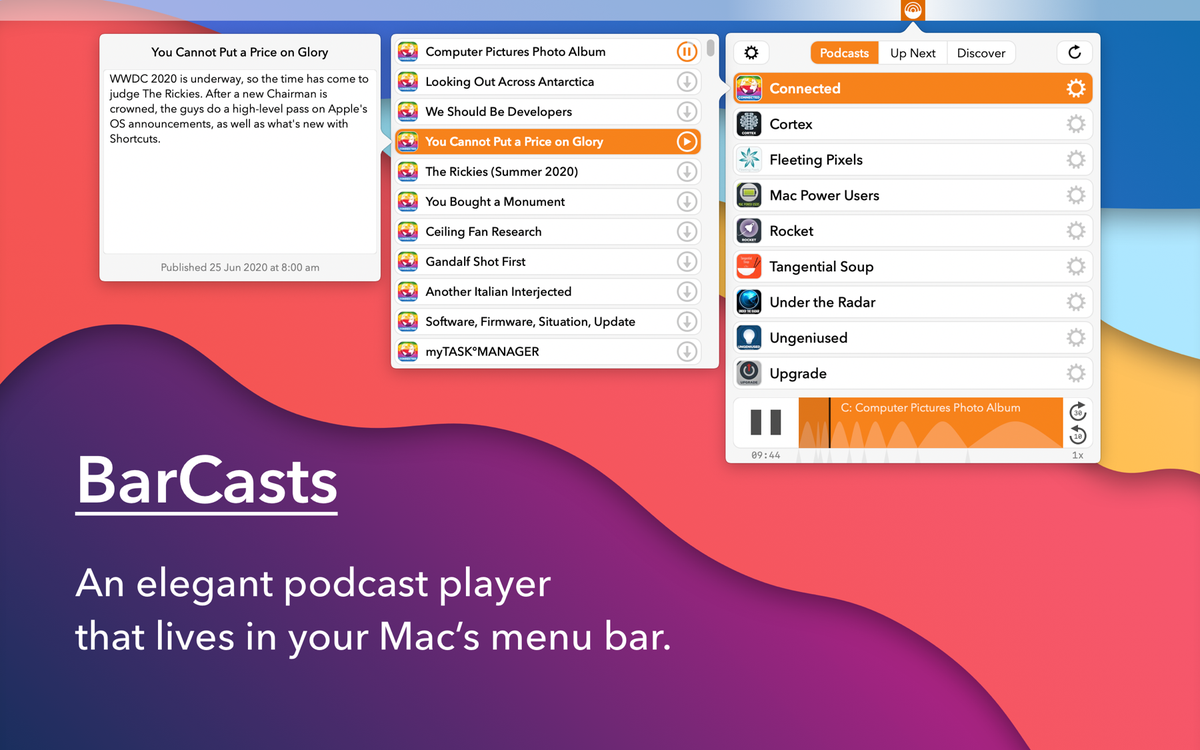The image size is (1200, 750).
Task: Pause playback with the large pause button
Action: coord(766,422)
